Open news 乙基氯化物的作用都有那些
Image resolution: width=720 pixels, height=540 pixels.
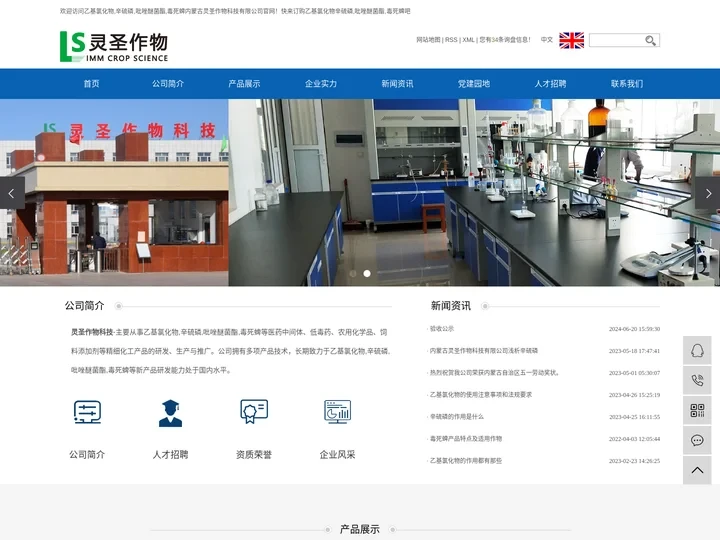click(x=466, y=461)
